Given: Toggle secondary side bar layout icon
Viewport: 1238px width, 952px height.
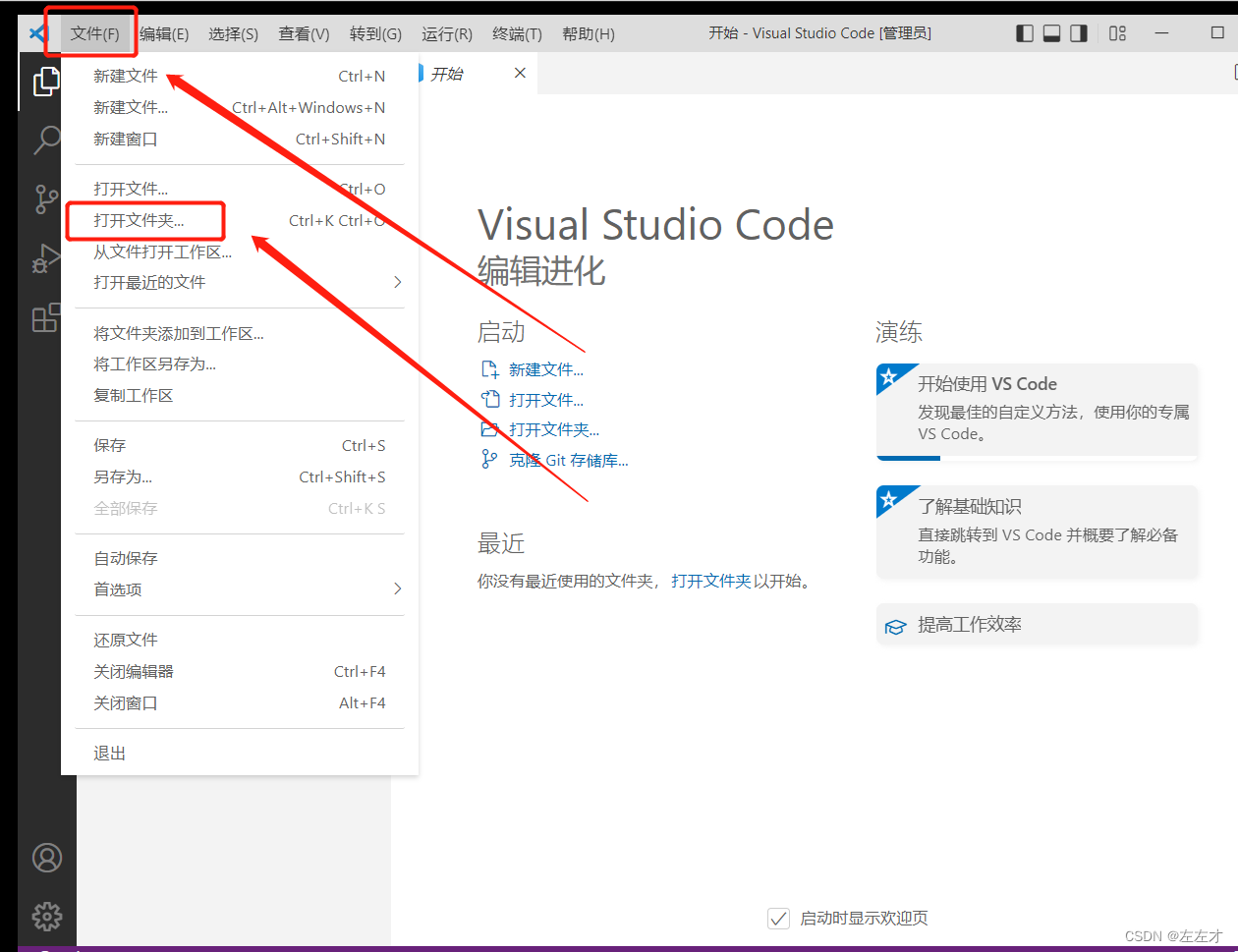Looking at the screenshot, I should tap(1078, 33).
